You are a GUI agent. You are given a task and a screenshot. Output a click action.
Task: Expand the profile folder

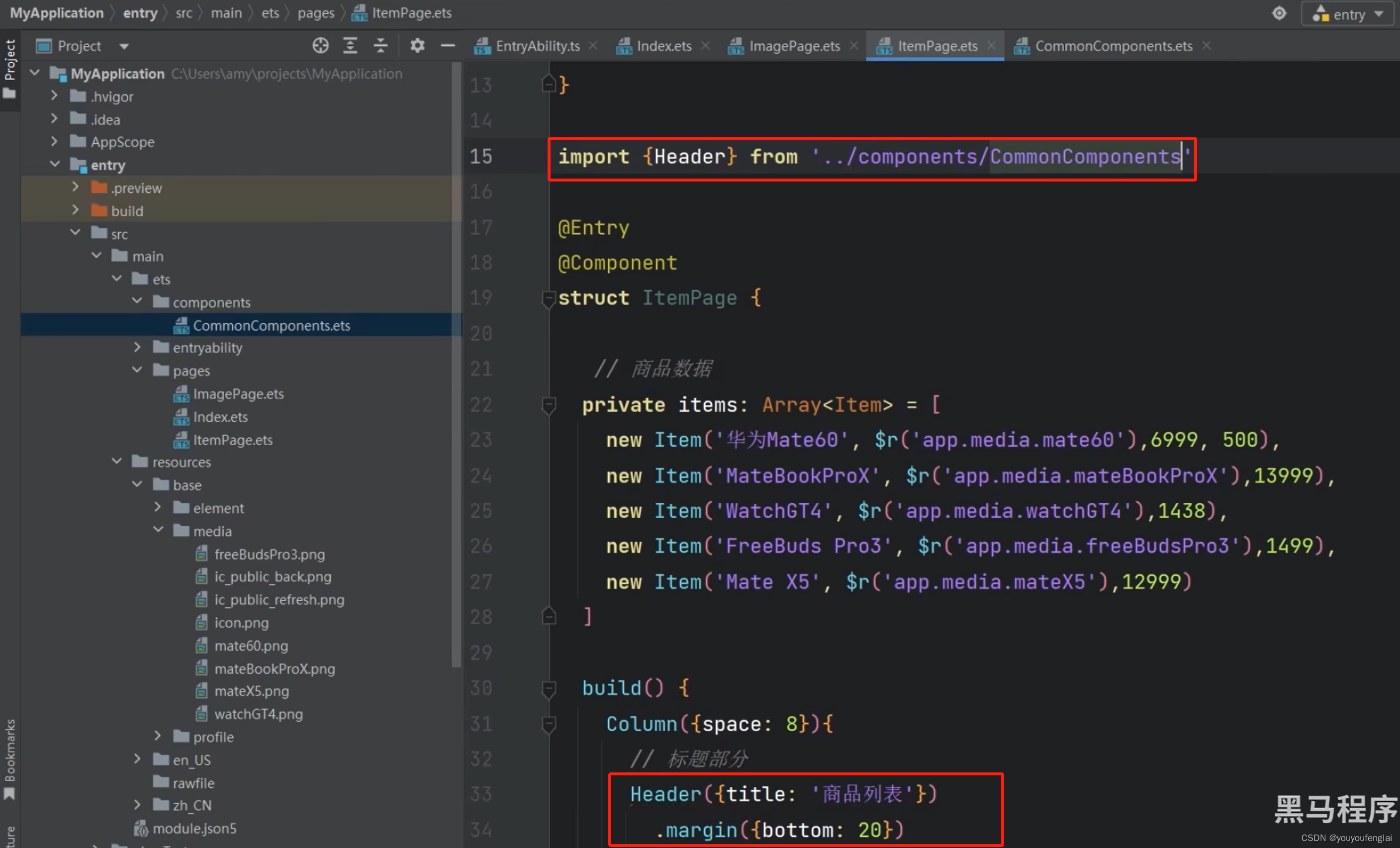pyautogui.click(x=158, y=736)
